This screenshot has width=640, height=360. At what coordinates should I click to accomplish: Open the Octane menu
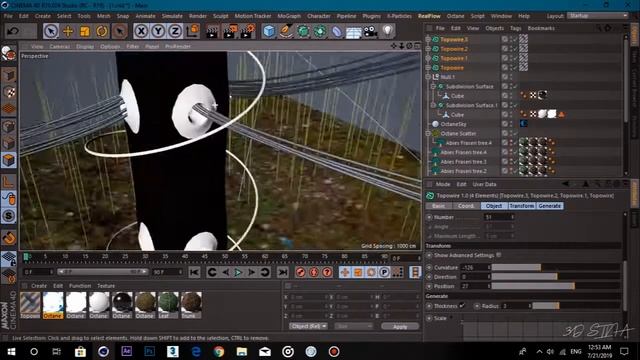tap(455, 16)
